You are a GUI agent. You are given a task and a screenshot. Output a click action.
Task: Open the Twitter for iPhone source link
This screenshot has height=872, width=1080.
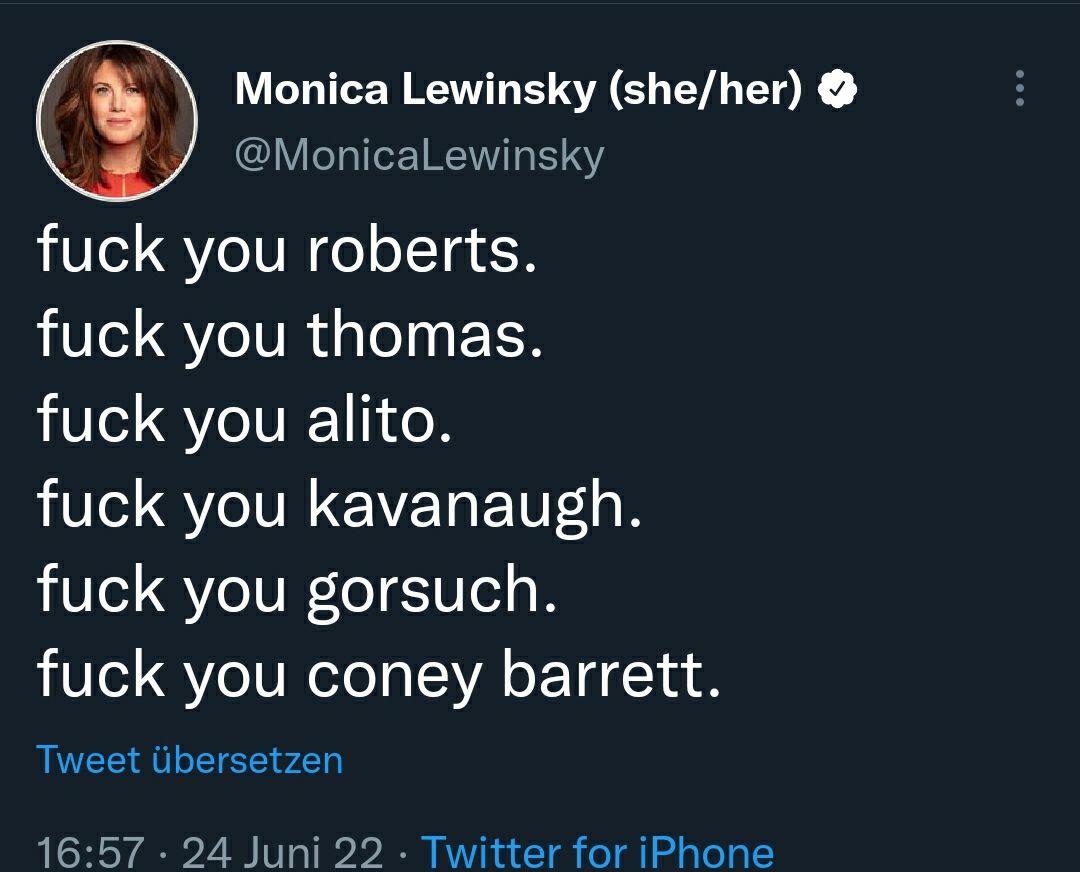[597, 852]
